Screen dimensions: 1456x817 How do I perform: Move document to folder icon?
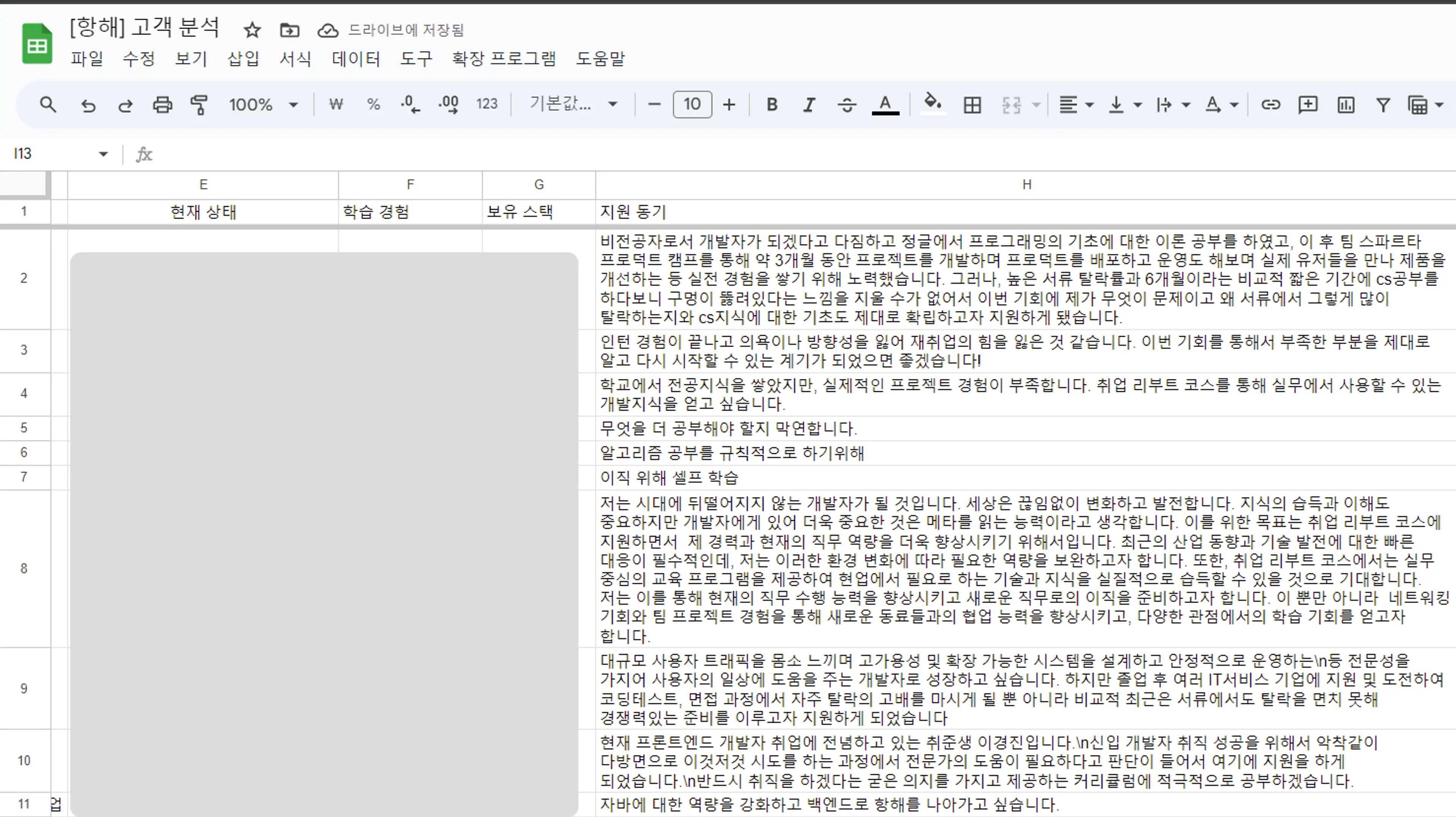pos(289,30)
